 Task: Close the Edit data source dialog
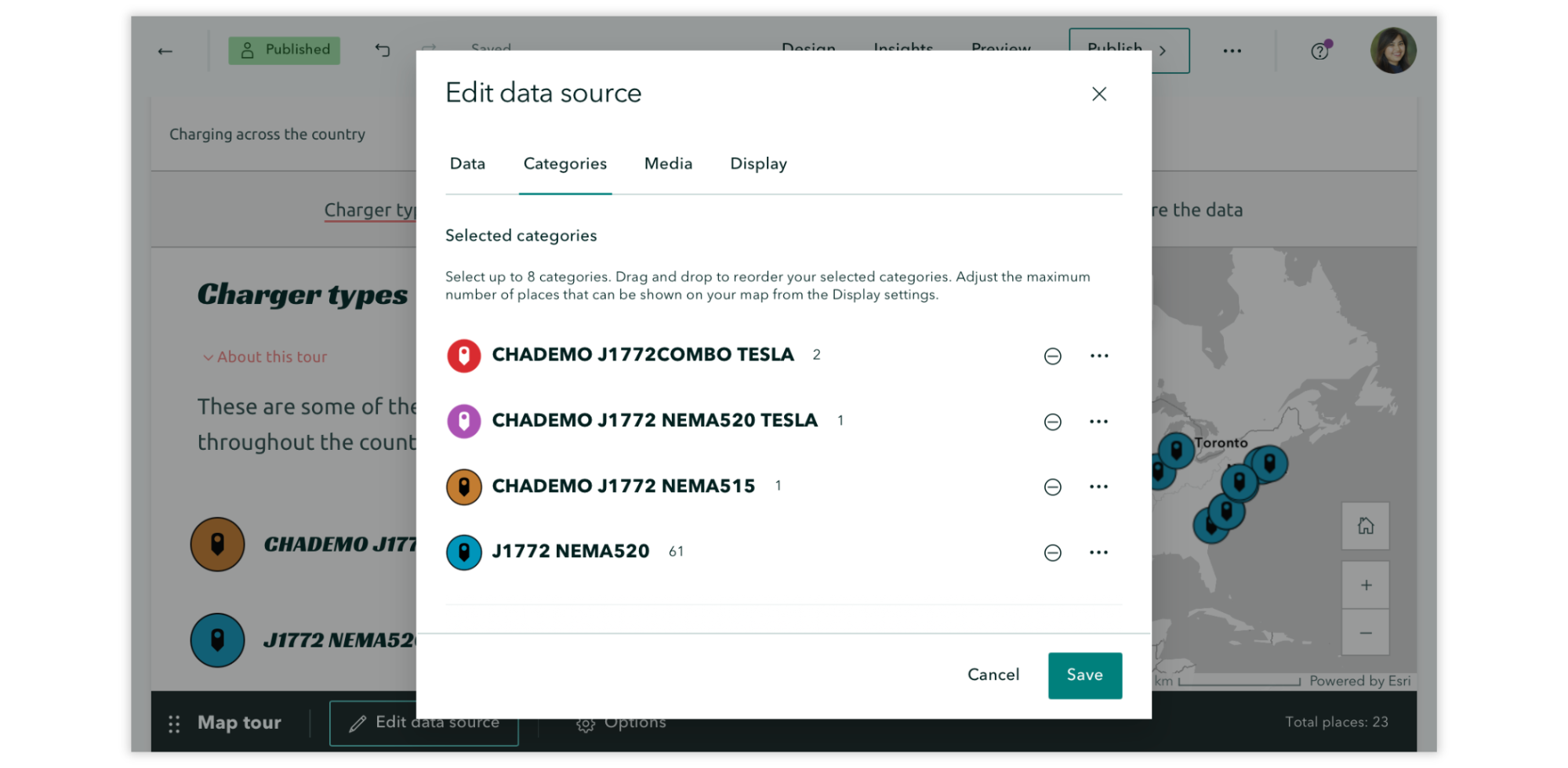coord(1099,94)
